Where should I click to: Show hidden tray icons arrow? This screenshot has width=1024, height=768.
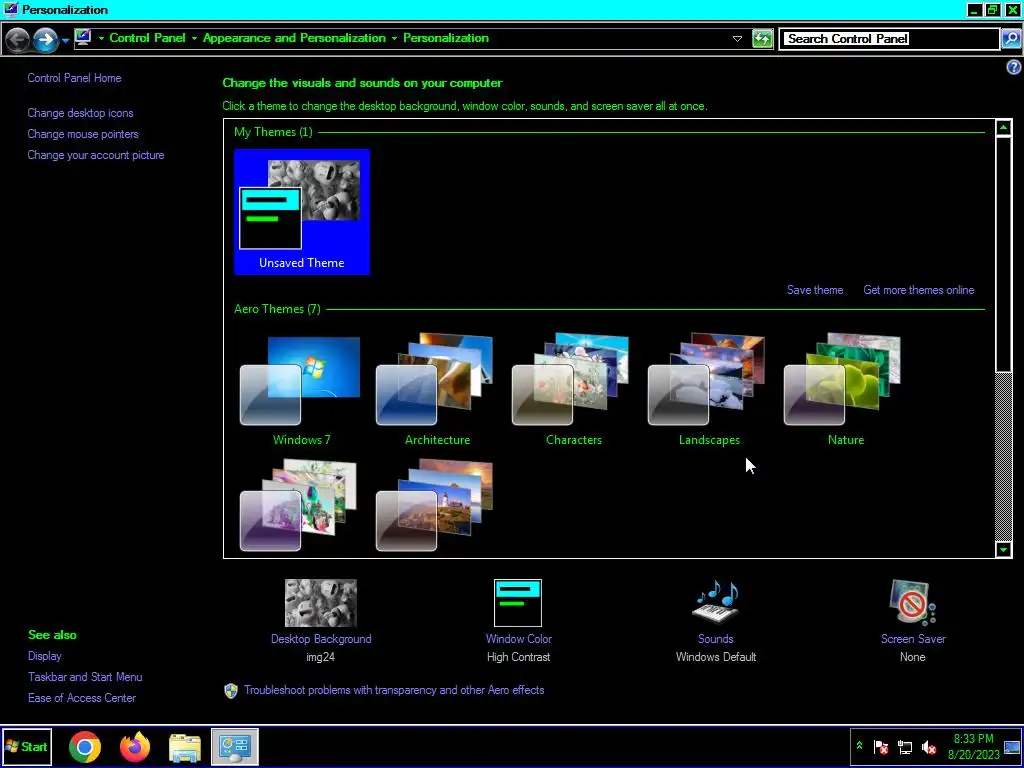(x=859, y=746)
